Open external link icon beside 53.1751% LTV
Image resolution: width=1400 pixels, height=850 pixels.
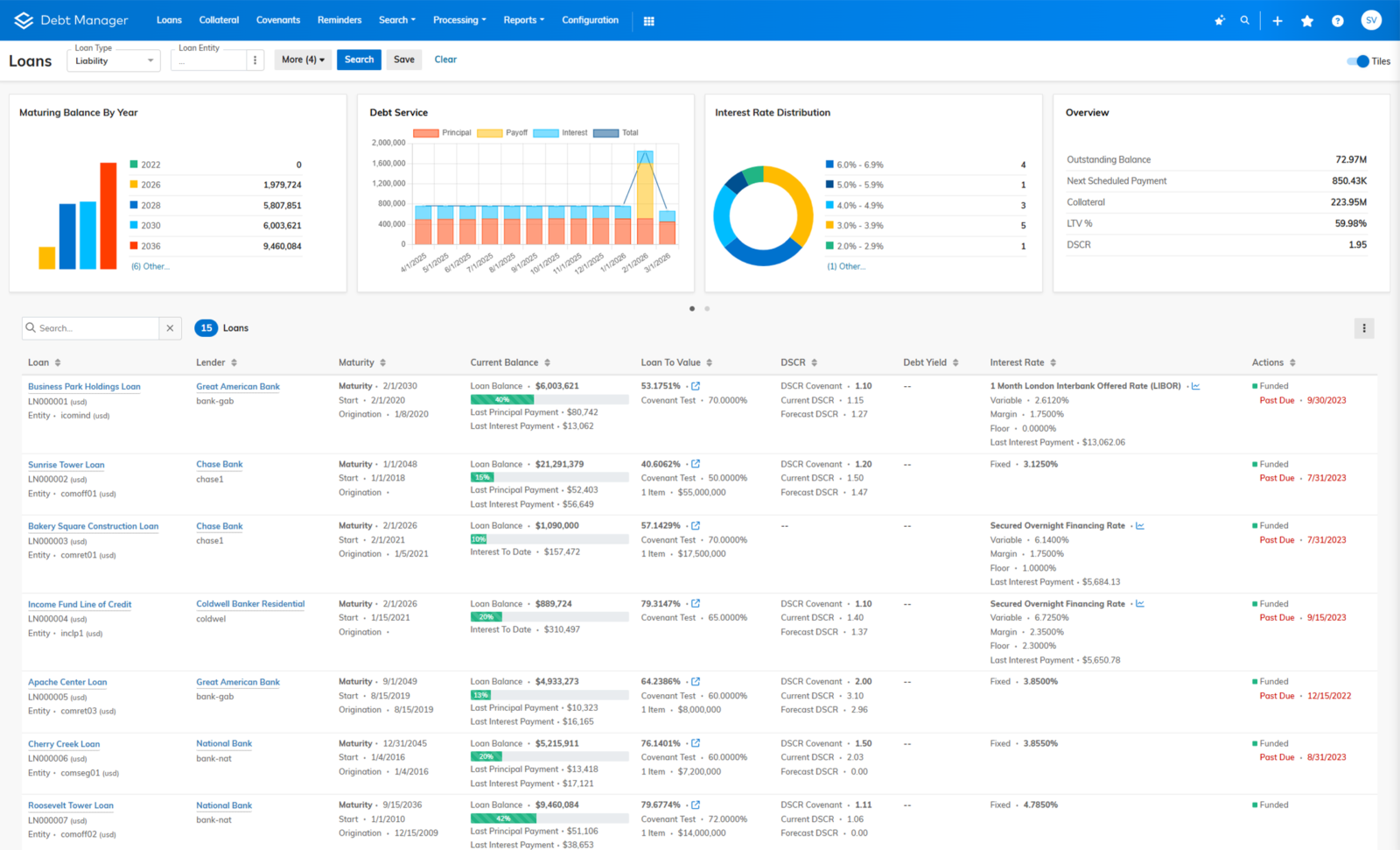(x=696, y=386)
